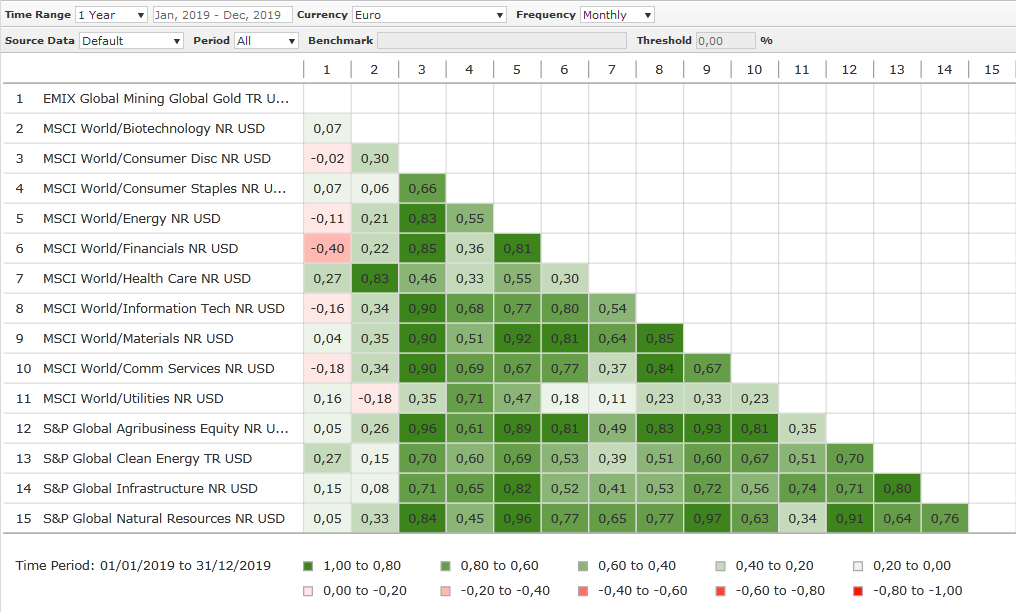The height and width of the screenshot is (612, 1016).
Task: Expand the Currency Euro dropdown
Action: click(429, 15)
